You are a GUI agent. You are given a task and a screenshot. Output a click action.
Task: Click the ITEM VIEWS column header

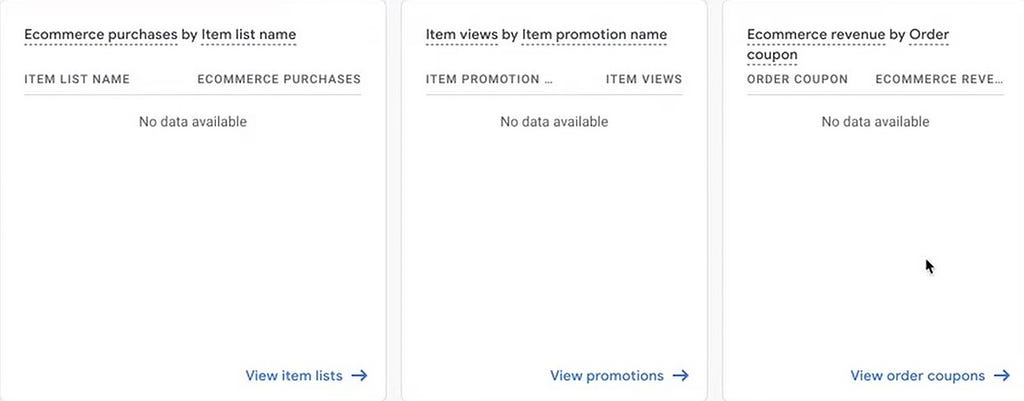coord(644,79)
